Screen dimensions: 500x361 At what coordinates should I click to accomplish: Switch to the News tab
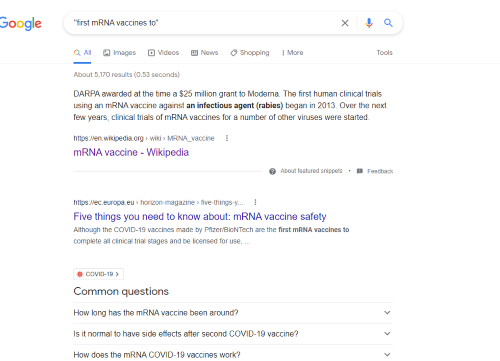coord(204,53)
